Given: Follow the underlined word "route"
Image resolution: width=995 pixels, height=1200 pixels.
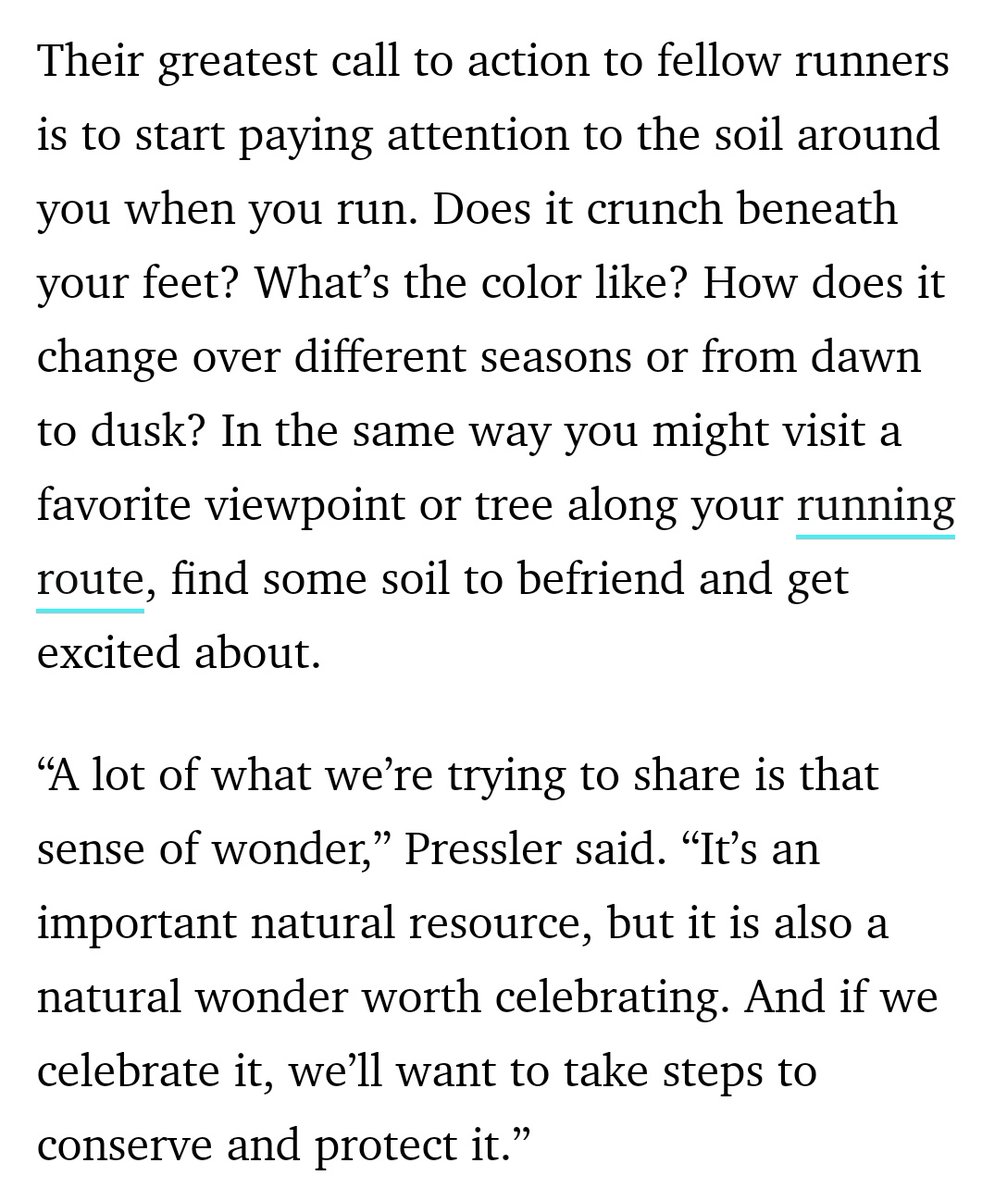Looking at the screenshot, I should point(91,580).
